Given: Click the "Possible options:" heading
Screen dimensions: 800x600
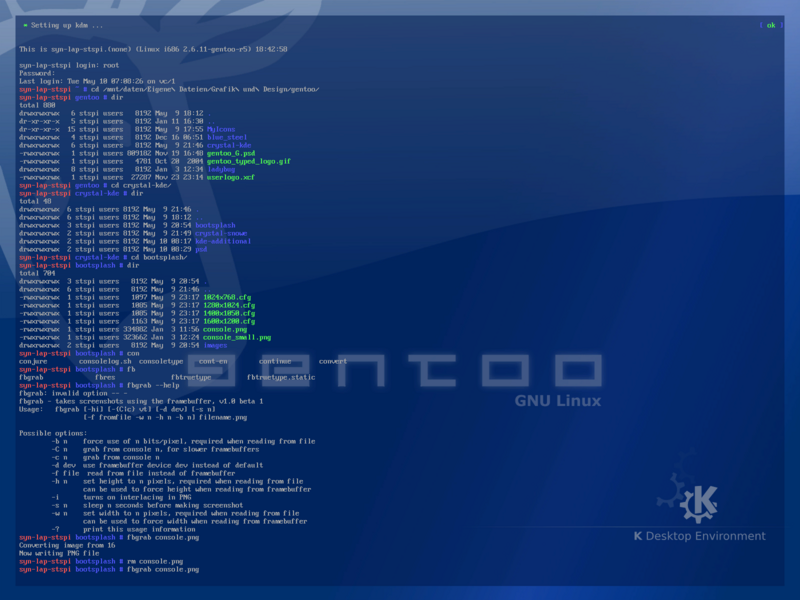Looking at the screenshot, I should point(53,433).
